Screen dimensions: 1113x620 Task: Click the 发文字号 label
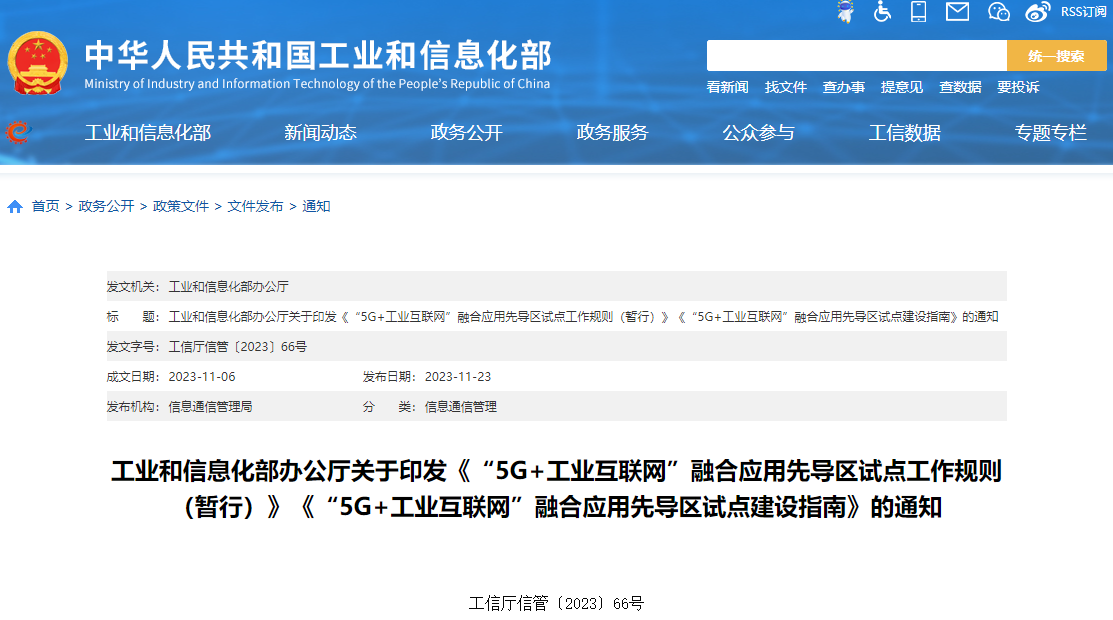[133, 347]
